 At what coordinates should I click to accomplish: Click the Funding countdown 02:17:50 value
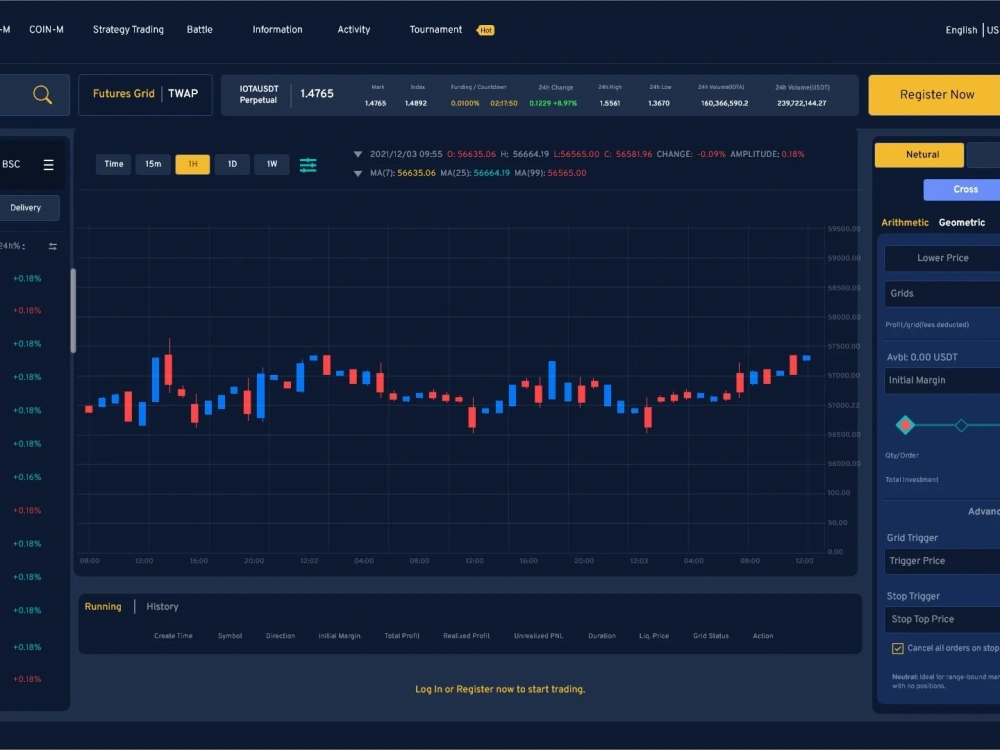(504, 103)
